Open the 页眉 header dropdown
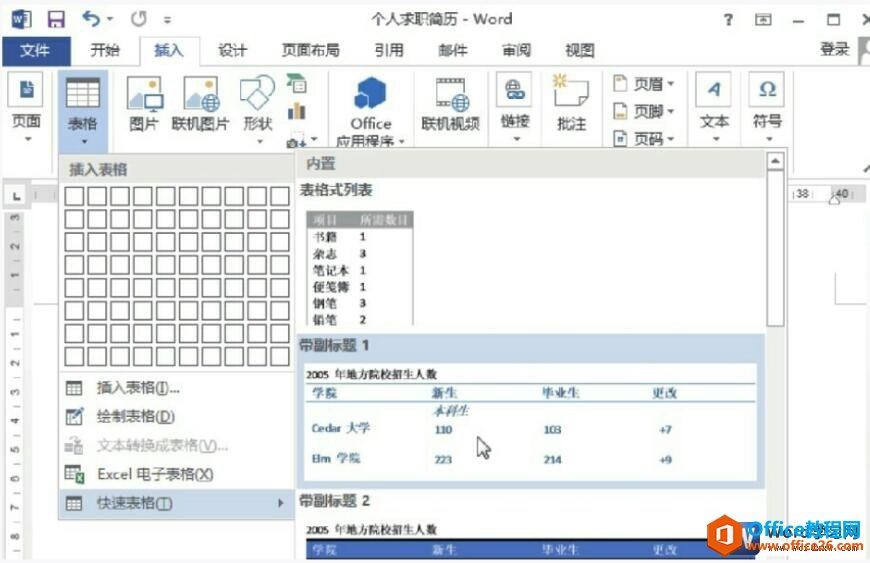The width and height of the screenshot is (870, 563). pos(644,84)
